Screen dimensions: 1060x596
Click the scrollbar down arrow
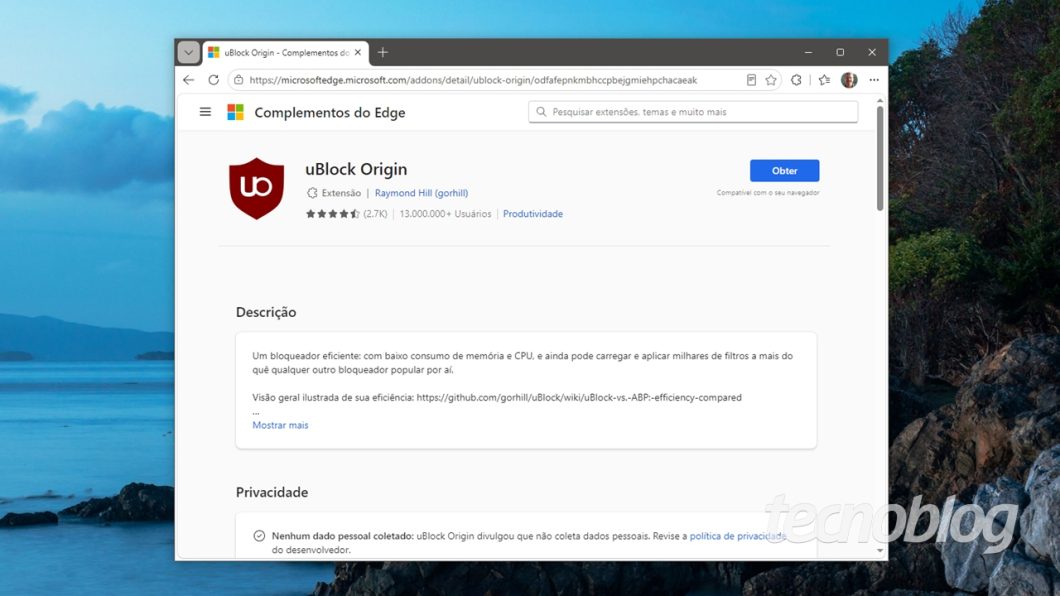pos(880,551)
